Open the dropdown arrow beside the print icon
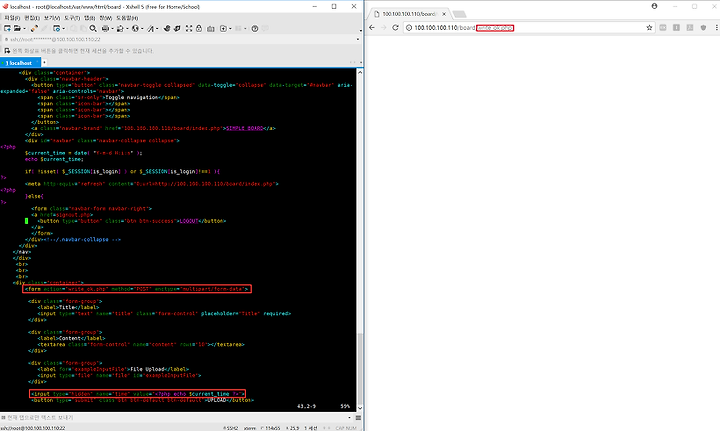 point(112,28)
